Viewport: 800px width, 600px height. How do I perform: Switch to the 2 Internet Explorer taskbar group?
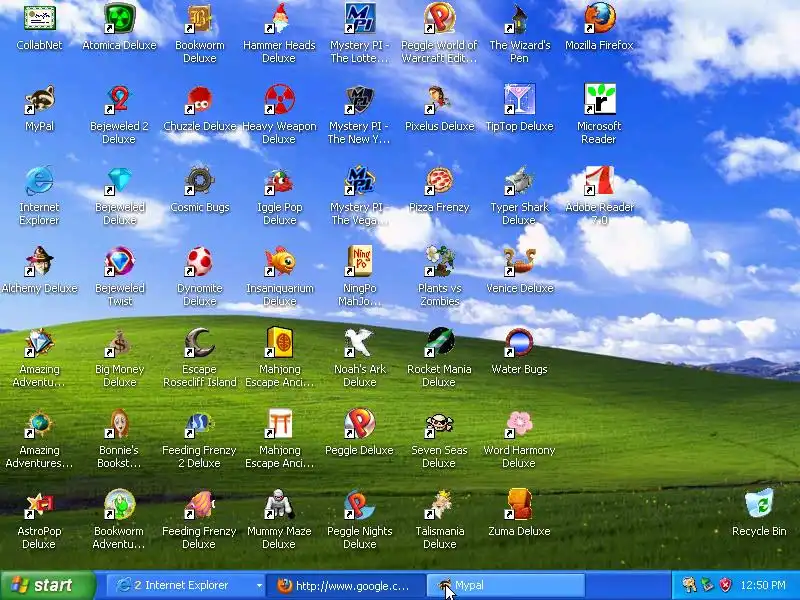point(187,585)
